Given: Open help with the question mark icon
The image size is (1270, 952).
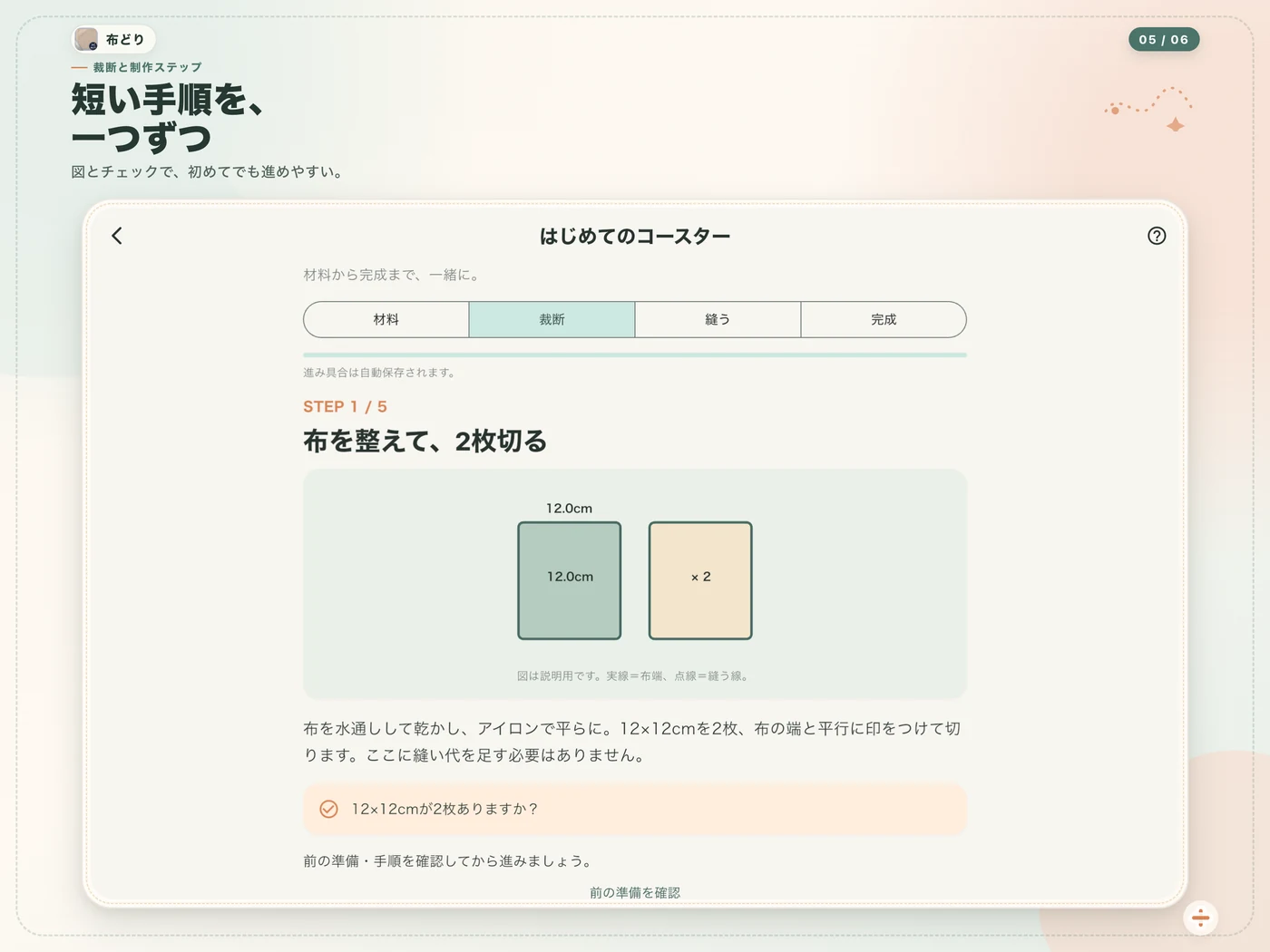Looking at the screenshot, I should point(1157,236).
